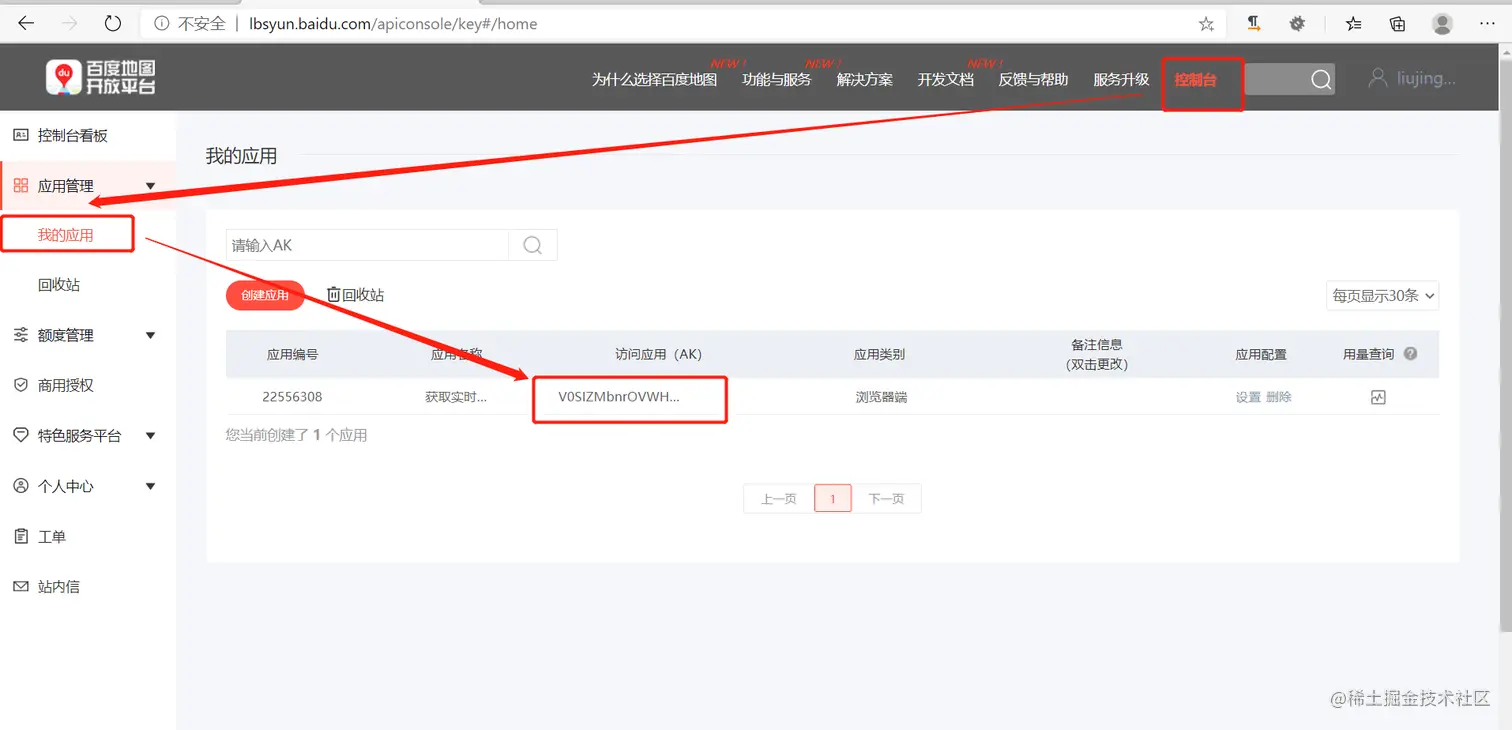Open the 控制台 nav item
The image size is (1512, 730).
pos(1196,80)
